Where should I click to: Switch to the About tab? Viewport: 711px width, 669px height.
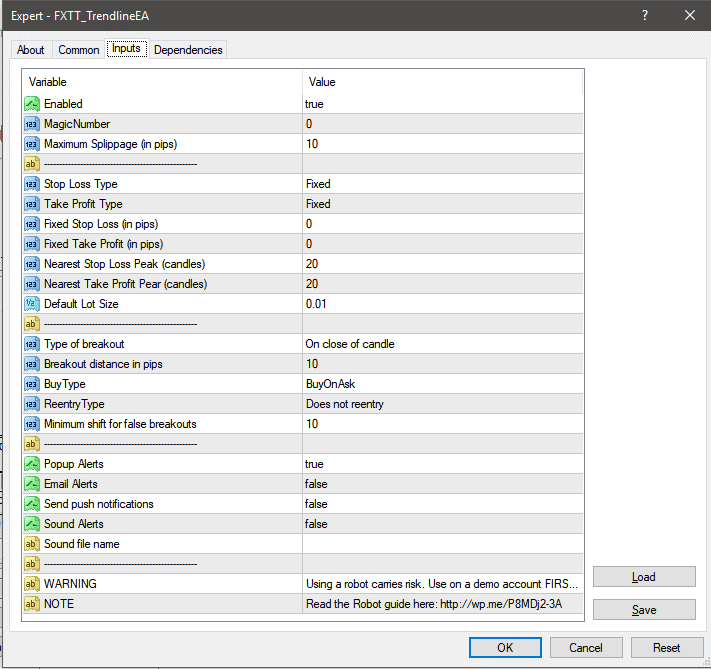click(x=30, y=49)
